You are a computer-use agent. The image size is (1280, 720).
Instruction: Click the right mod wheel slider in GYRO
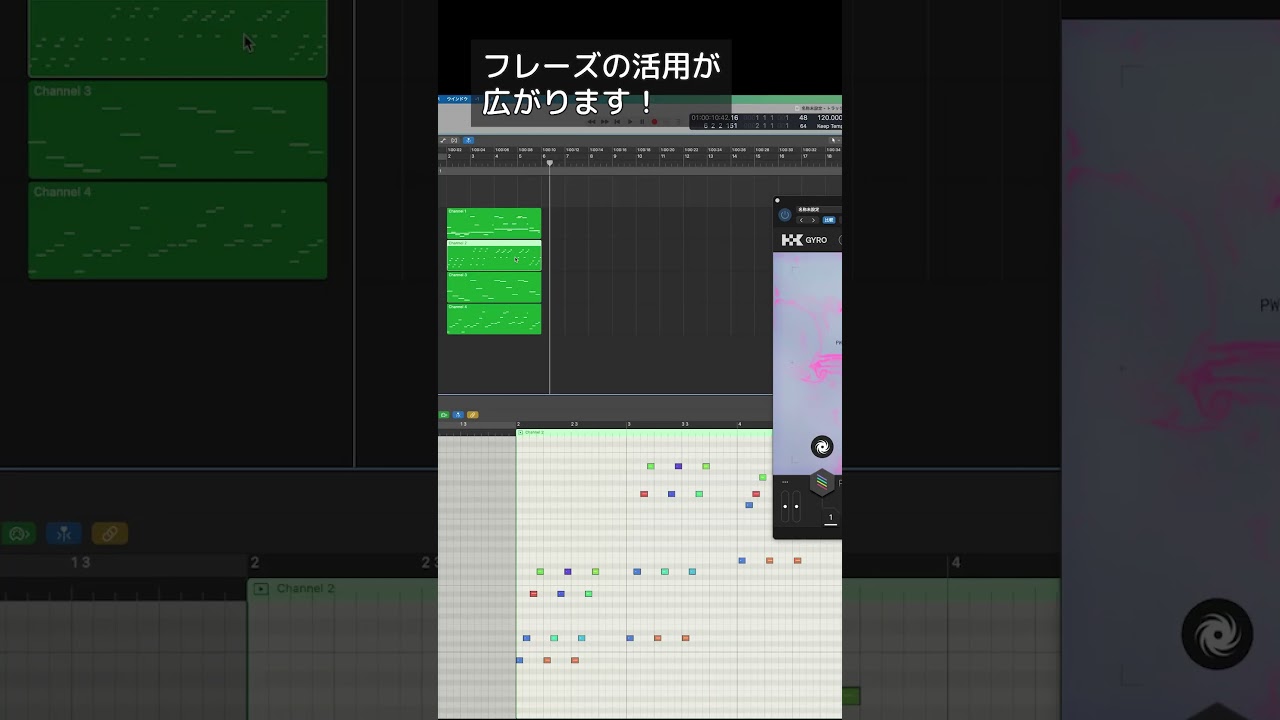796,505
